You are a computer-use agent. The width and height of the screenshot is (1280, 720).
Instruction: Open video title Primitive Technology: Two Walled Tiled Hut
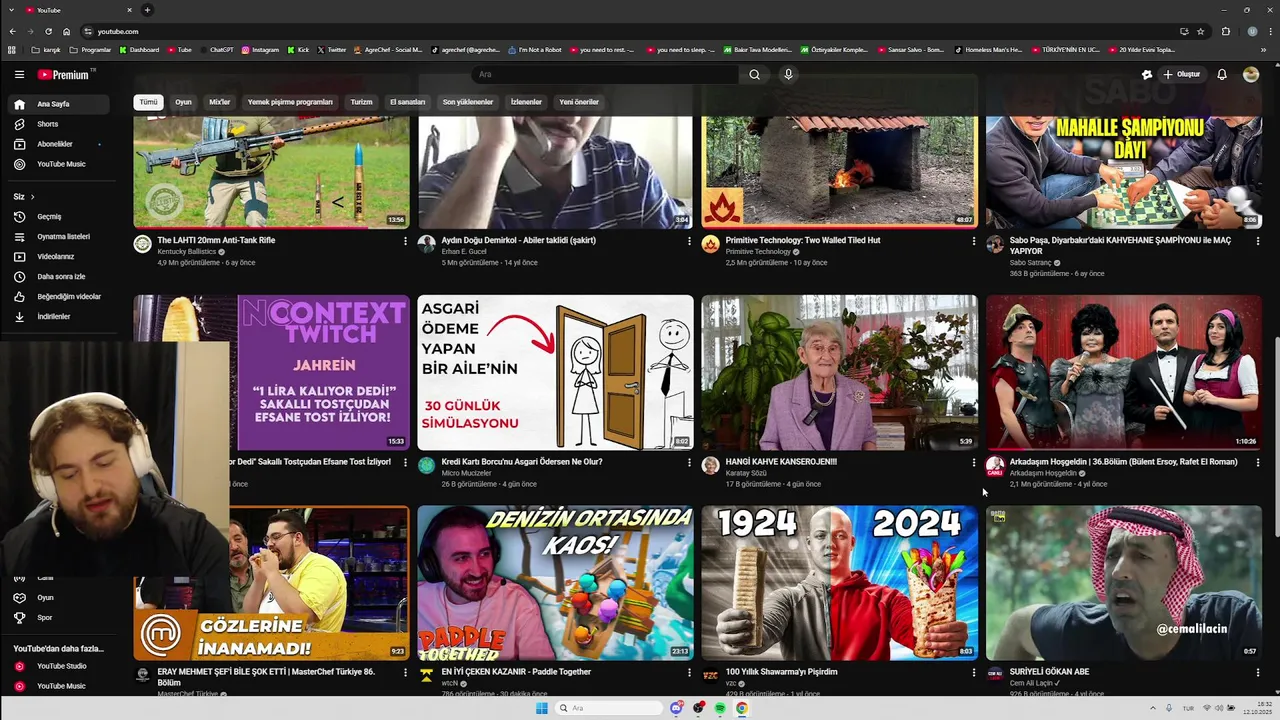803,240
